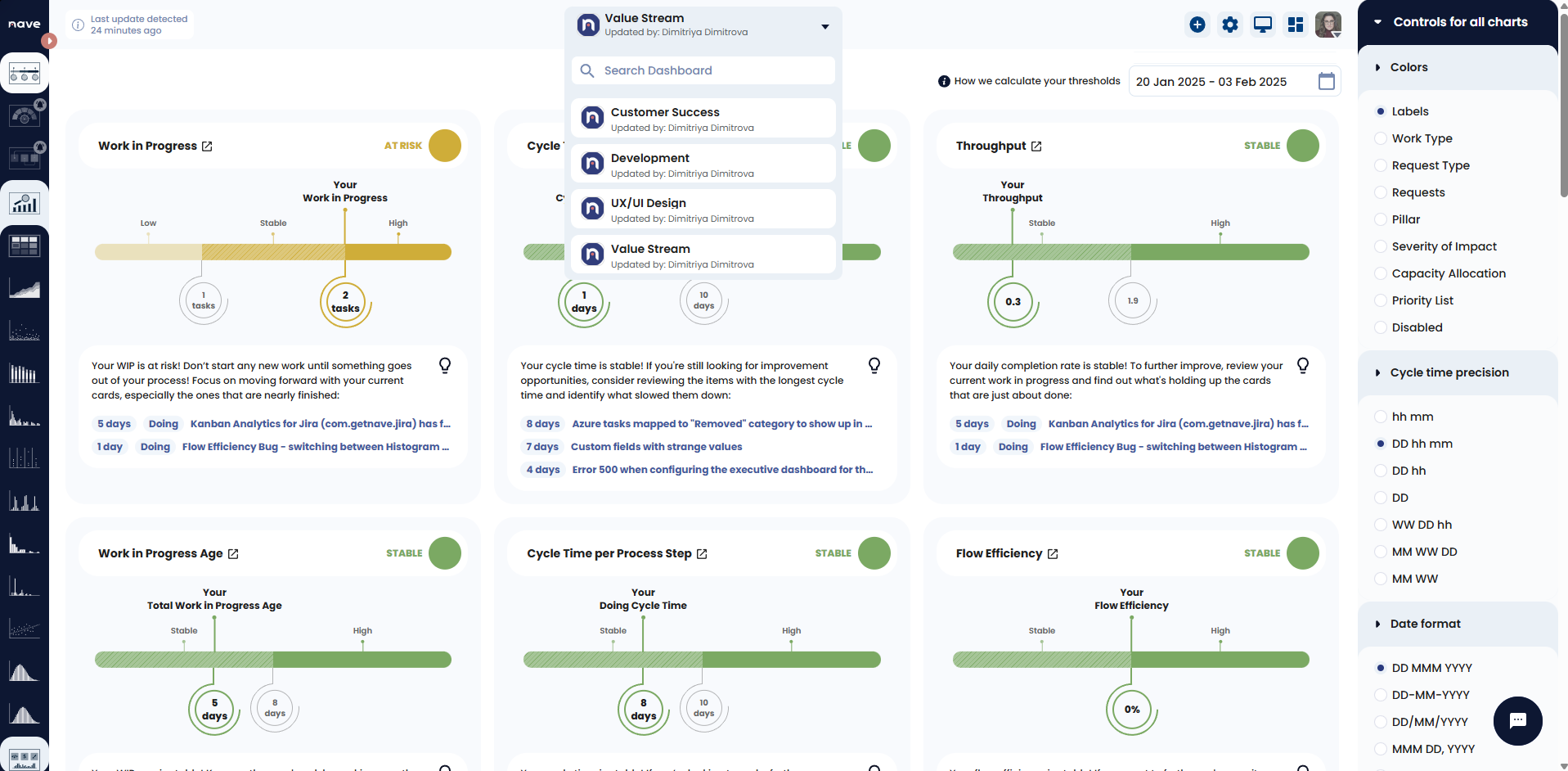Open the settings gear icon
This screenshot has width=1568, height=771.
point(1229,25)
